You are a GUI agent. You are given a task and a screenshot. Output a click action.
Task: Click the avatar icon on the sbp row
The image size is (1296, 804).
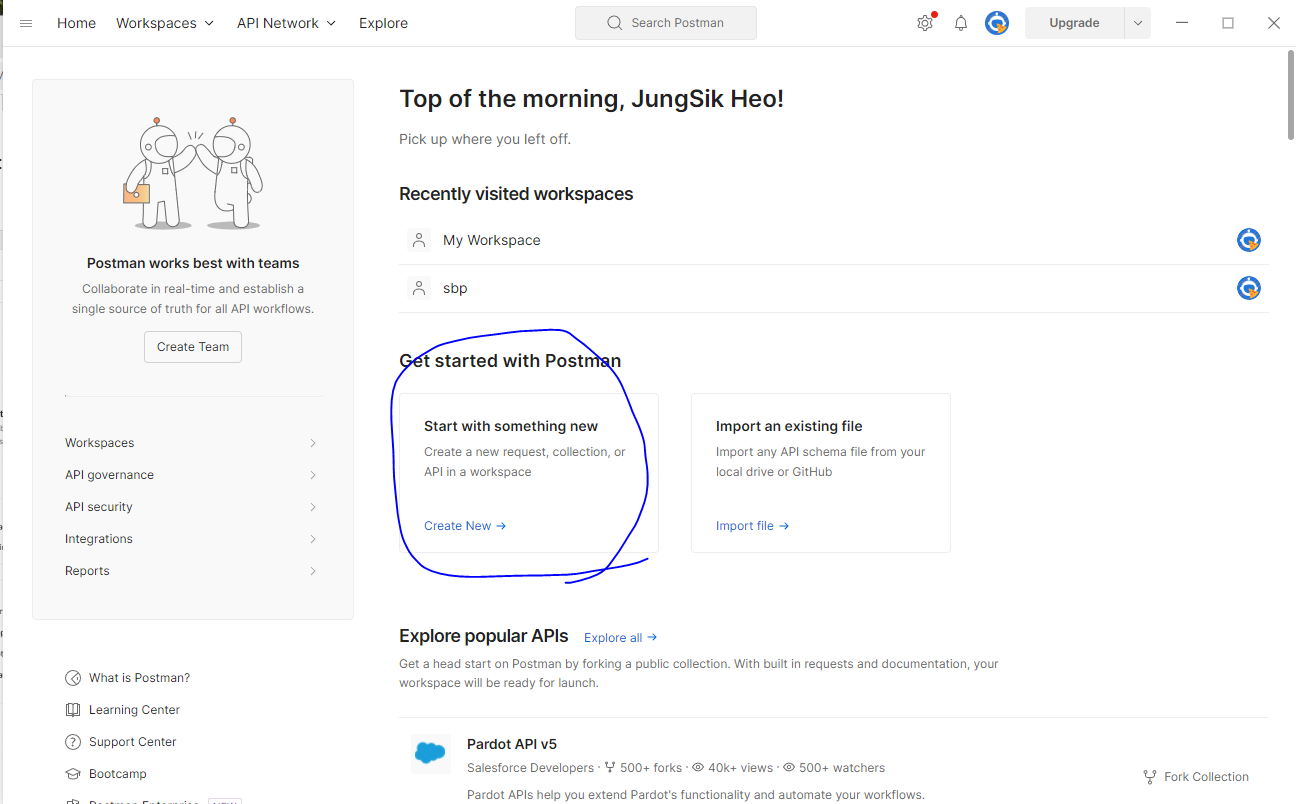click(x=1249, y=288)
